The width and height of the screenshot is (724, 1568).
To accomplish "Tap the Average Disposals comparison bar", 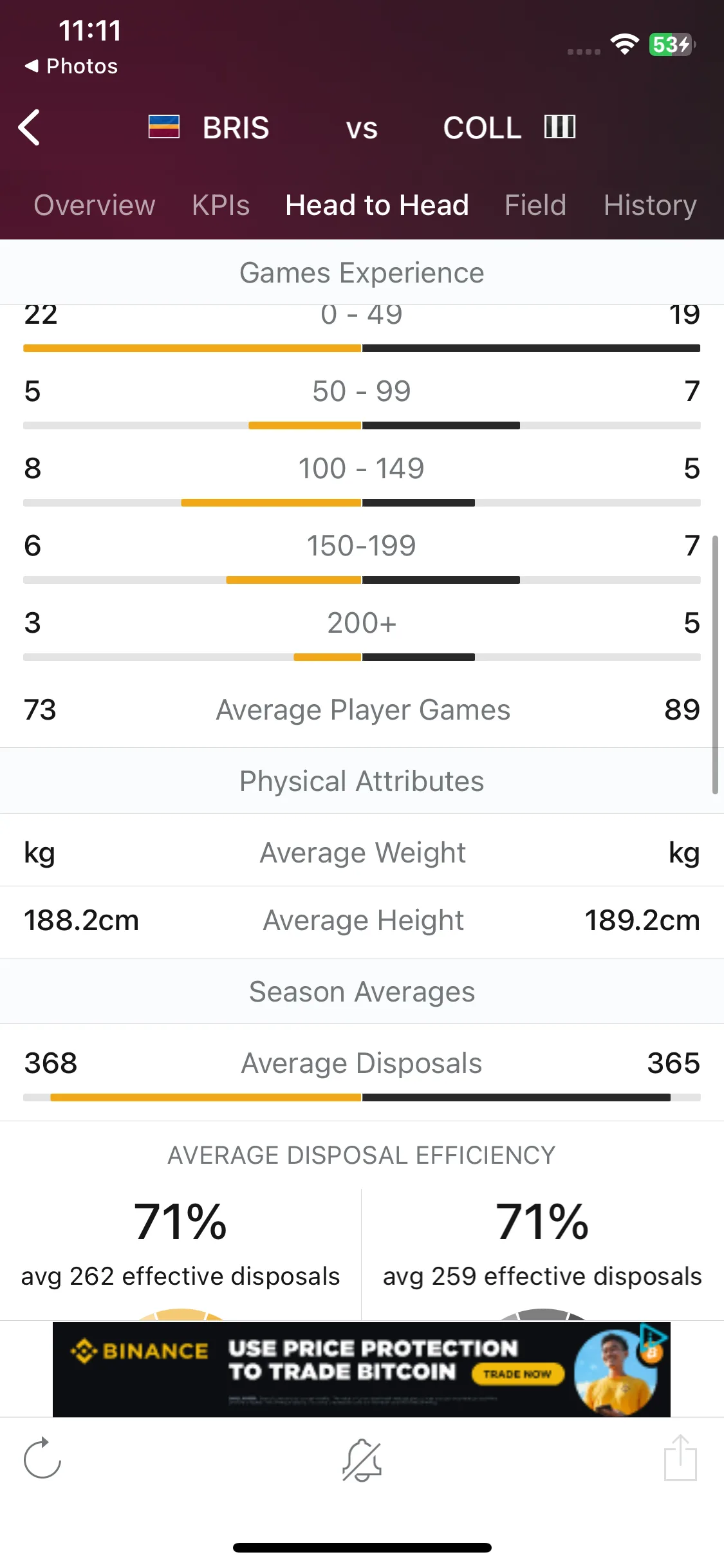I will 362,1097.
